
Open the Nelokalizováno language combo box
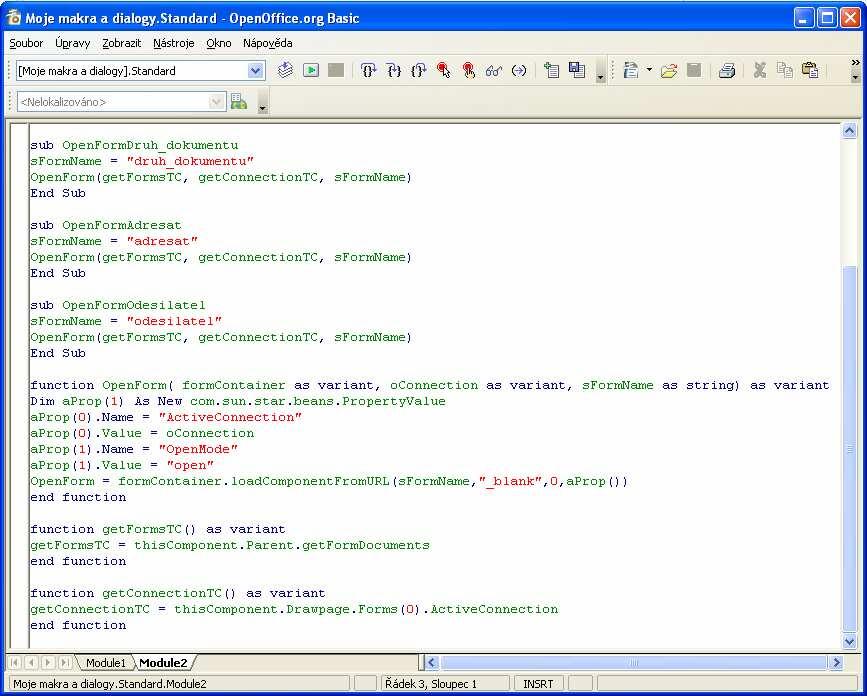[x=121, y=102]
